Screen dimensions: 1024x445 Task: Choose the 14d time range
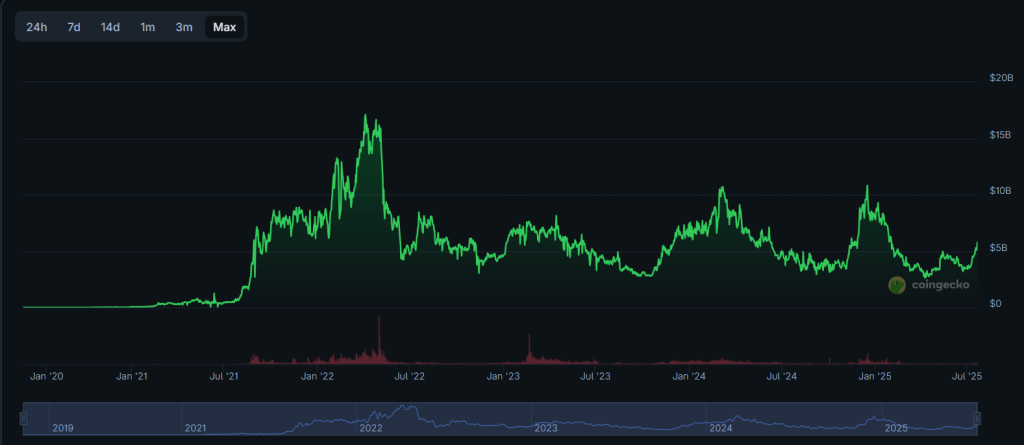[110, 27]
